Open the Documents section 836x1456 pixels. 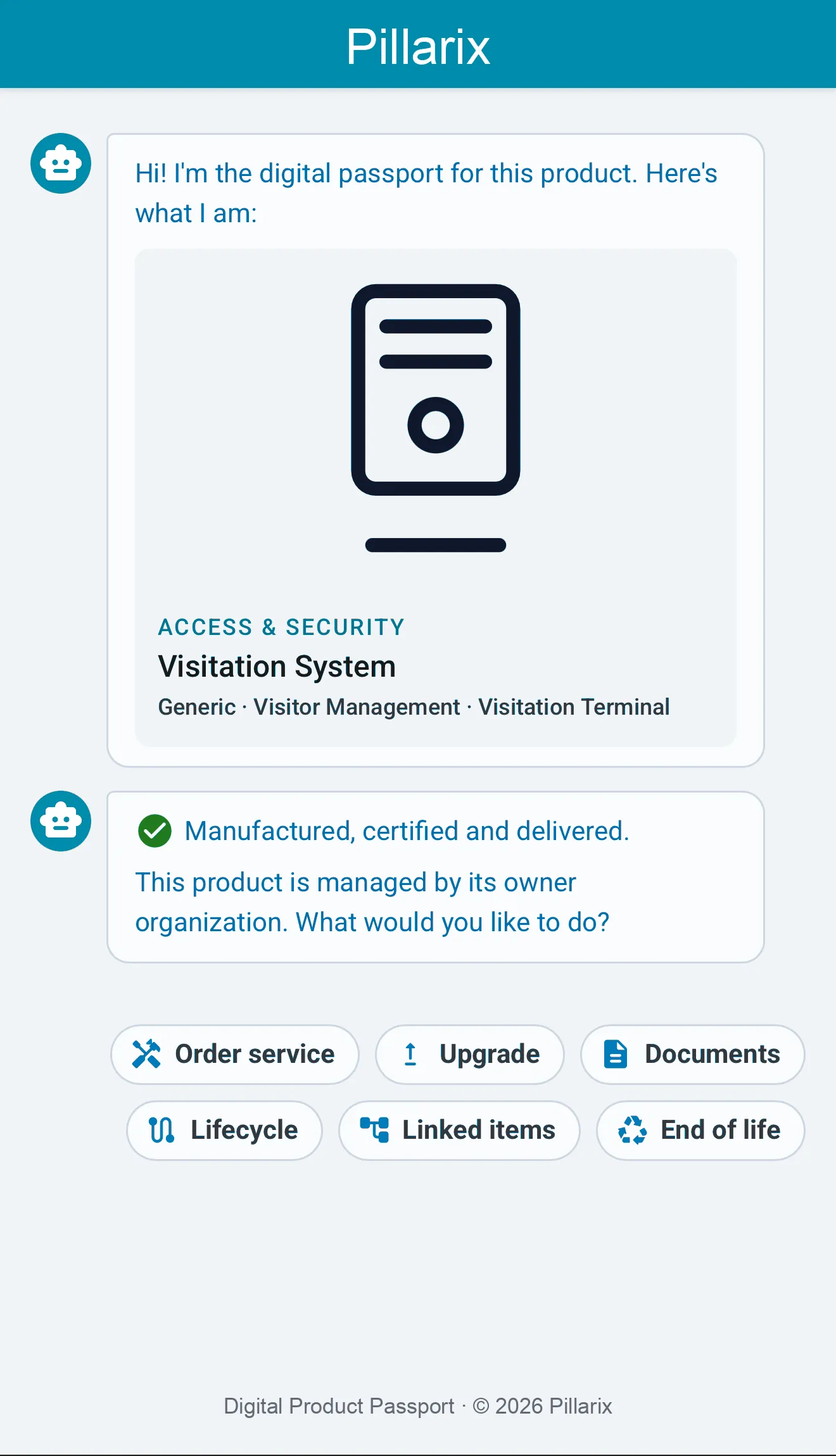click(692, 1054)
